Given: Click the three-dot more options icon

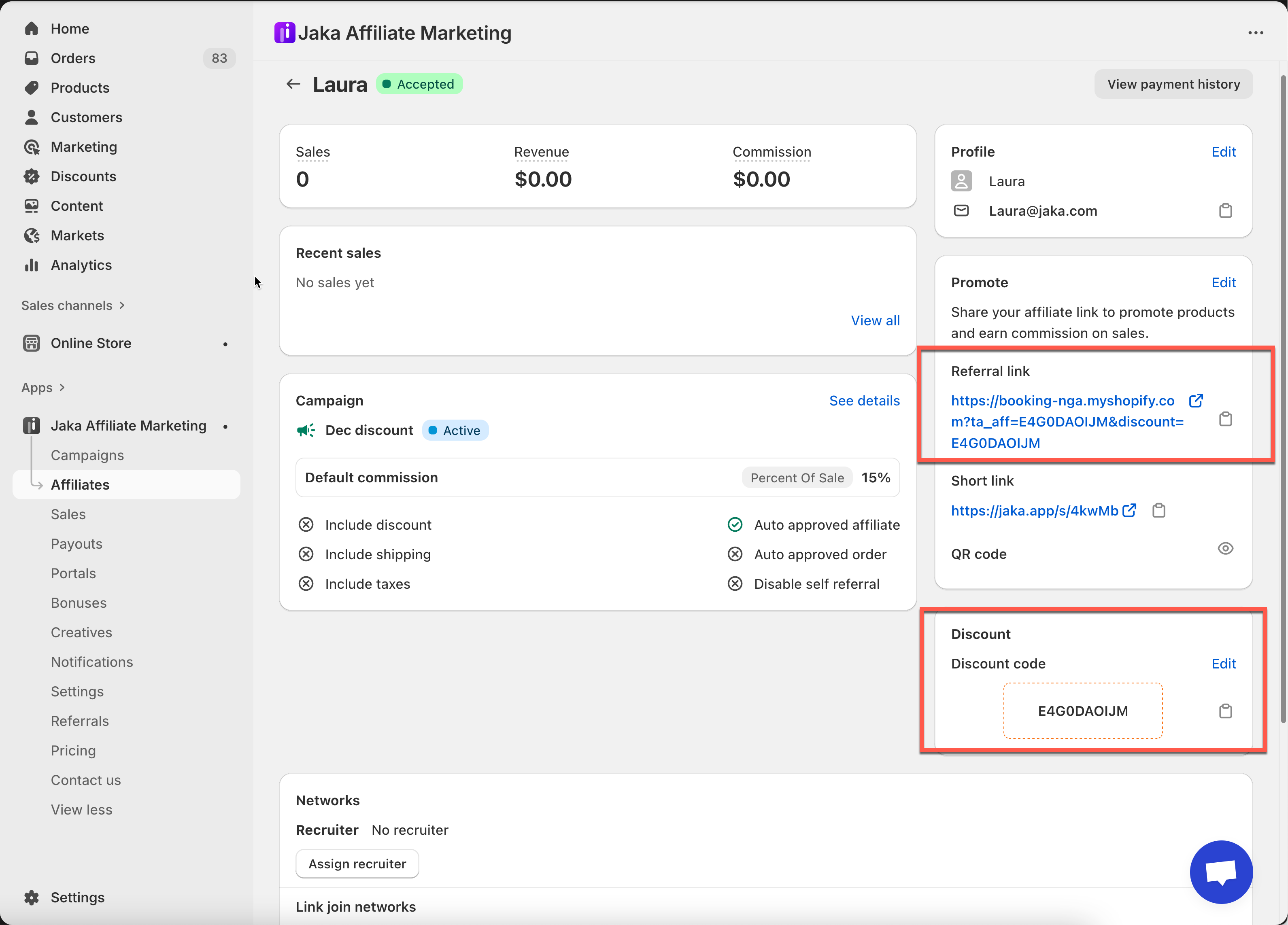Looking at the screenshot, I should pos(1255,33).
